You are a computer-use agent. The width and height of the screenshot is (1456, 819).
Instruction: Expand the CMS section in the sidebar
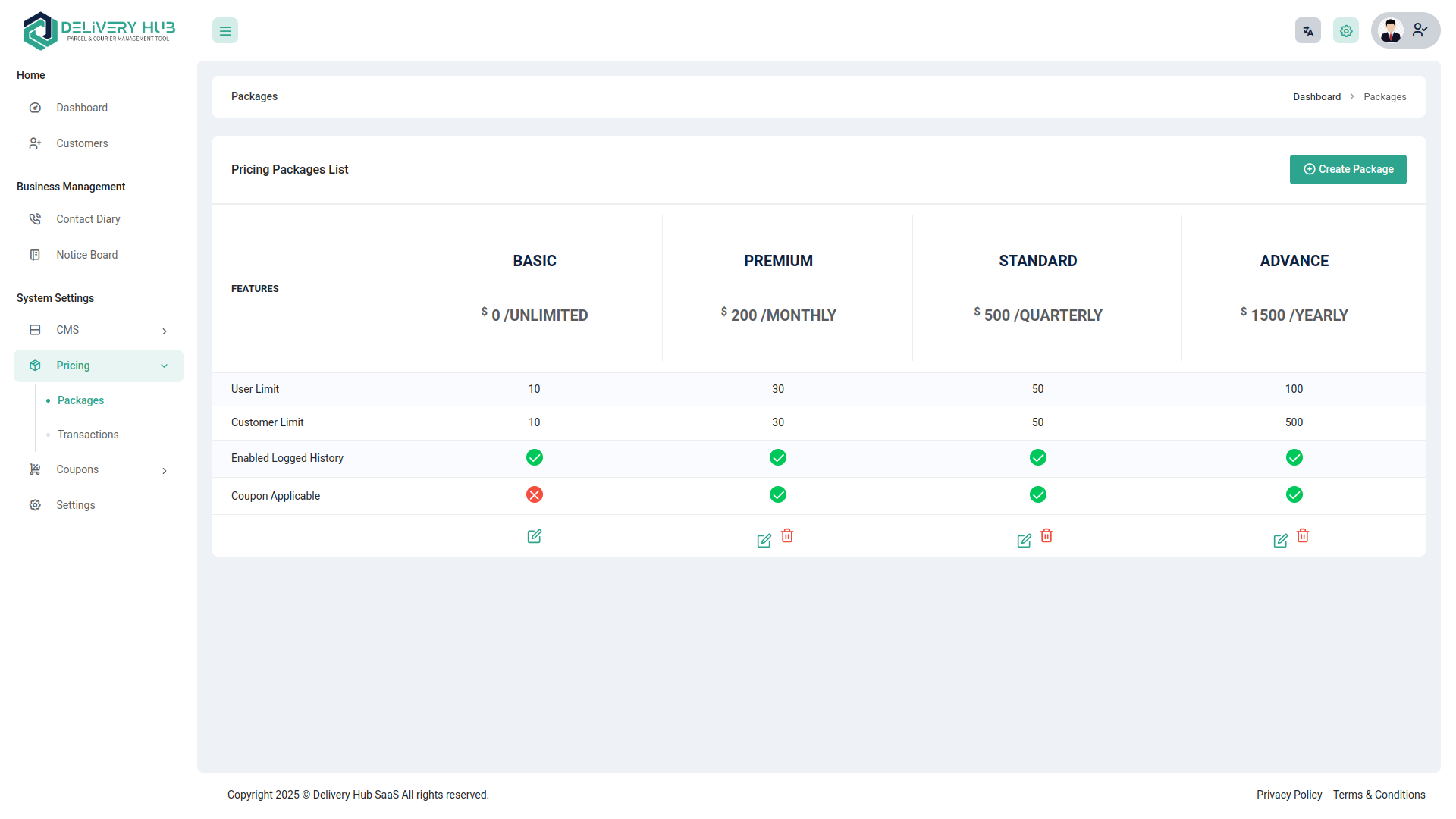(x=98, y=330)
